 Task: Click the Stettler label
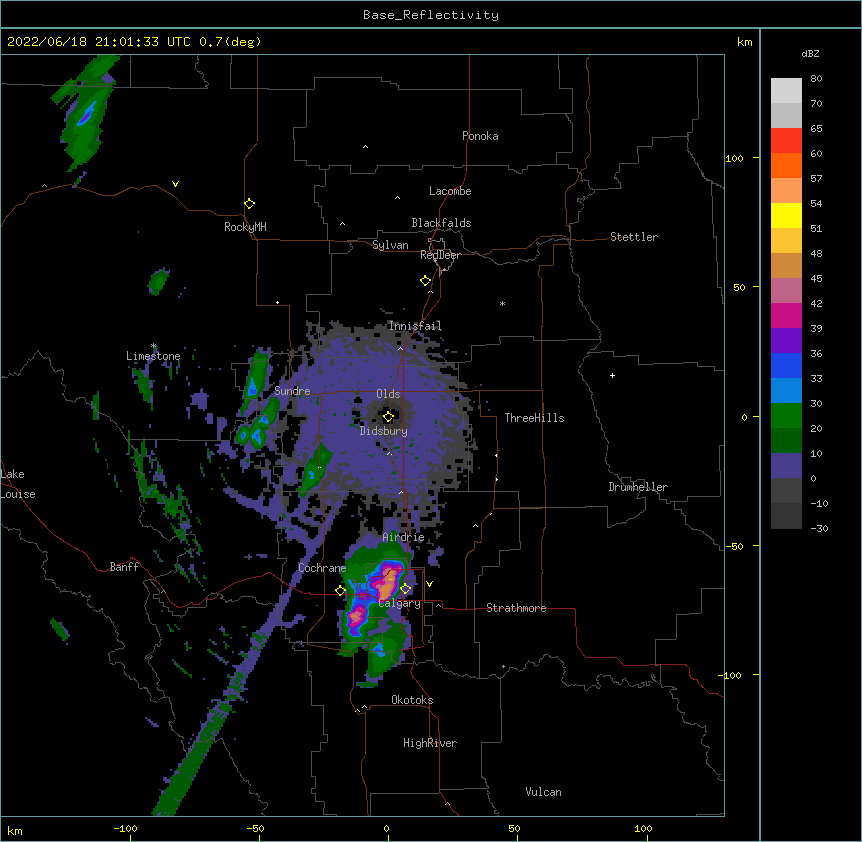click(x=634, y=237)
